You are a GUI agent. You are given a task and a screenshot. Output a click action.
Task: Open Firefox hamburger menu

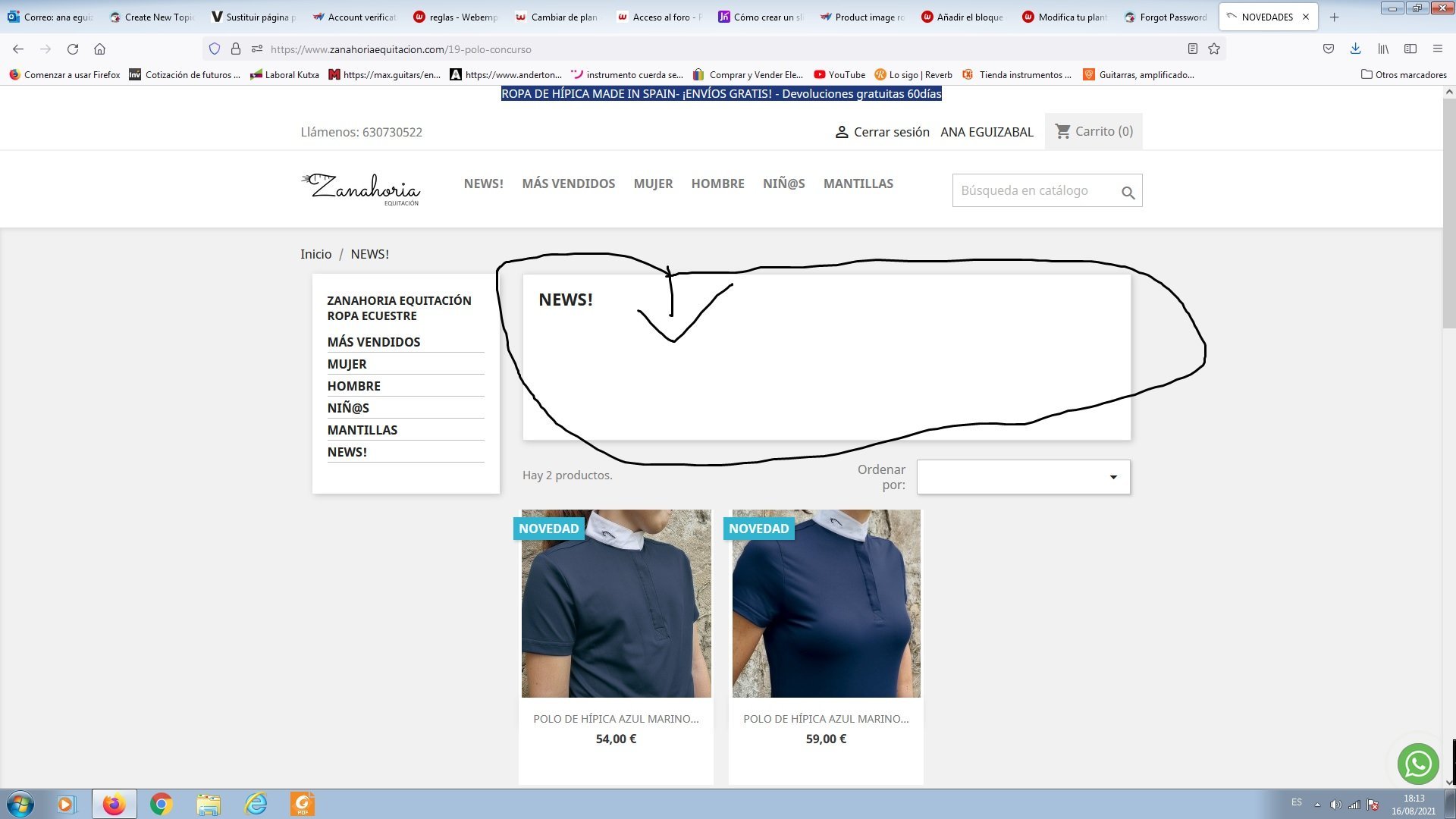click(x=1437, y=49)
